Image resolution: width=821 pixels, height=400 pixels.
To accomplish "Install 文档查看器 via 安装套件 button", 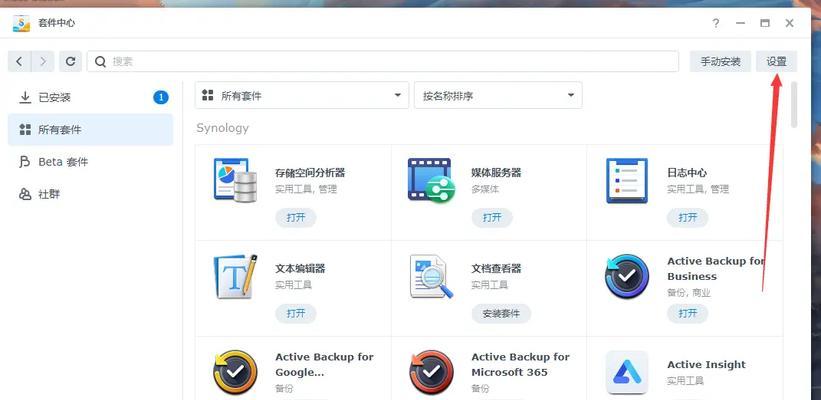I will (x=501, y=313).
